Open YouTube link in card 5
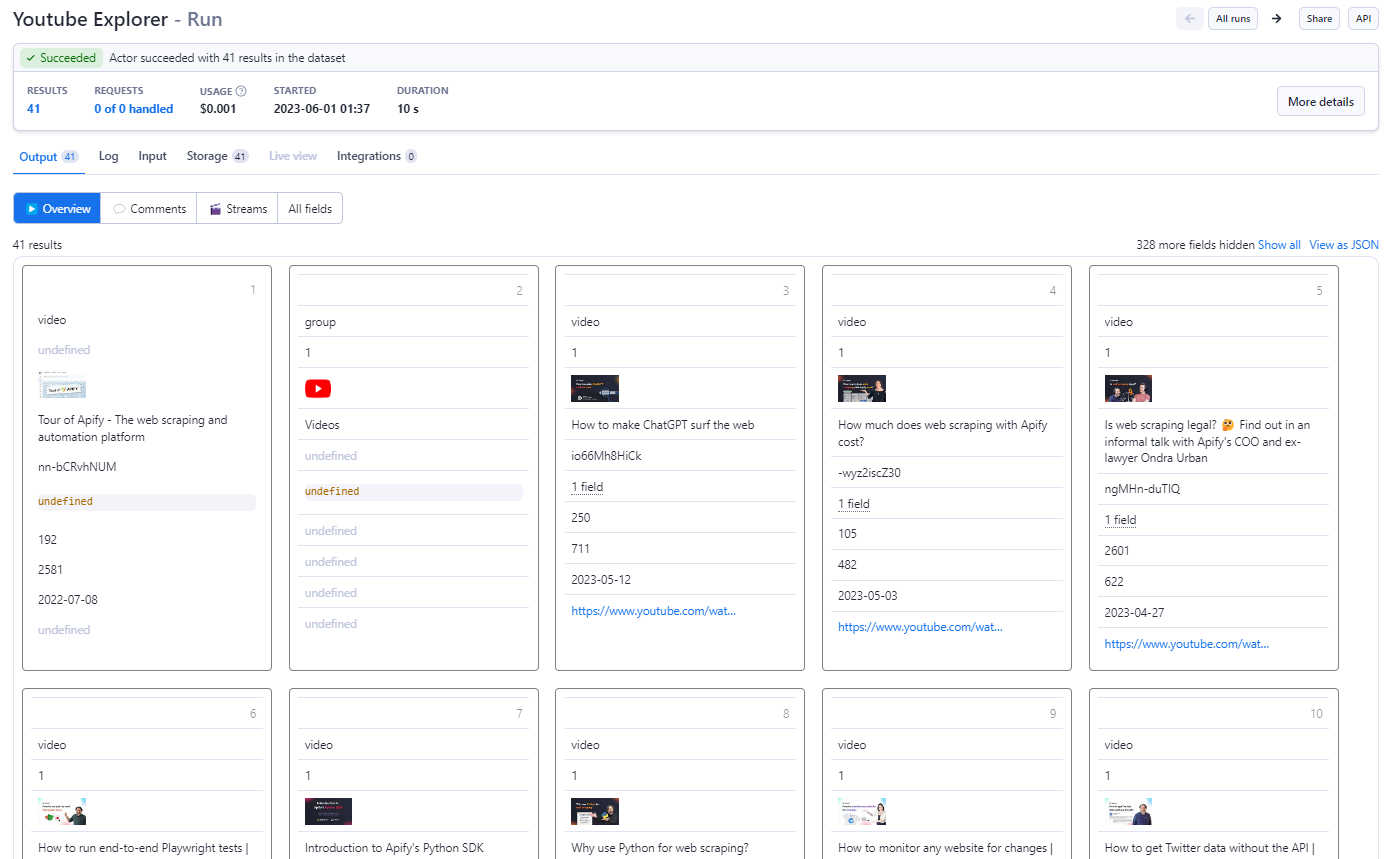Screen dimensions: 1393x859 [1186, 644]
